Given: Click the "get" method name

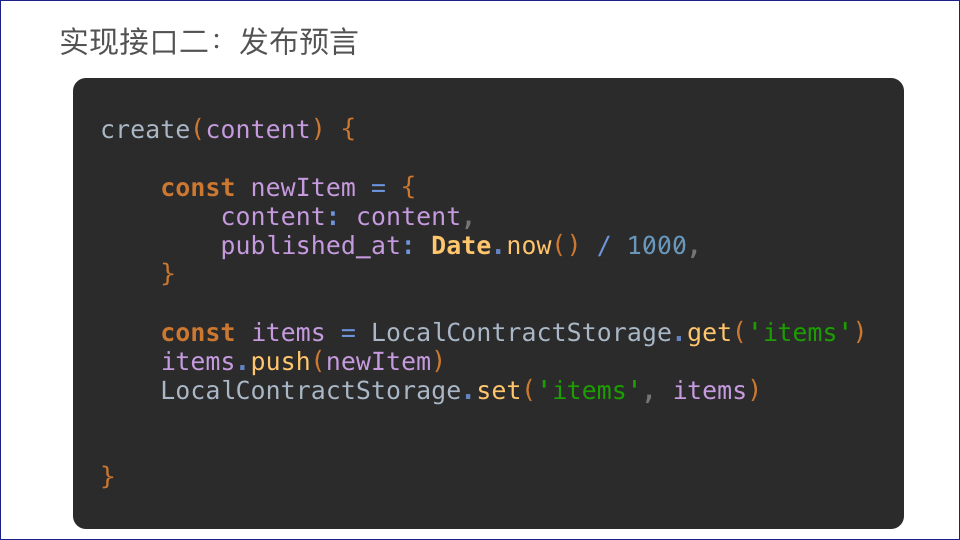Looking at the screenshot, I should (x=709, y=333).
